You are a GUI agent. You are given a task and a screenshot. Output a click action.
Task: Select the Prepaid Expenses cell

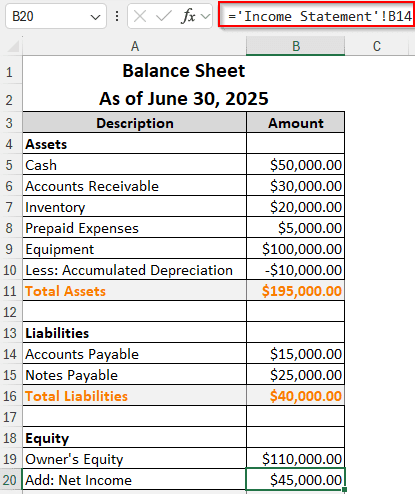click(x=135, y=228)
